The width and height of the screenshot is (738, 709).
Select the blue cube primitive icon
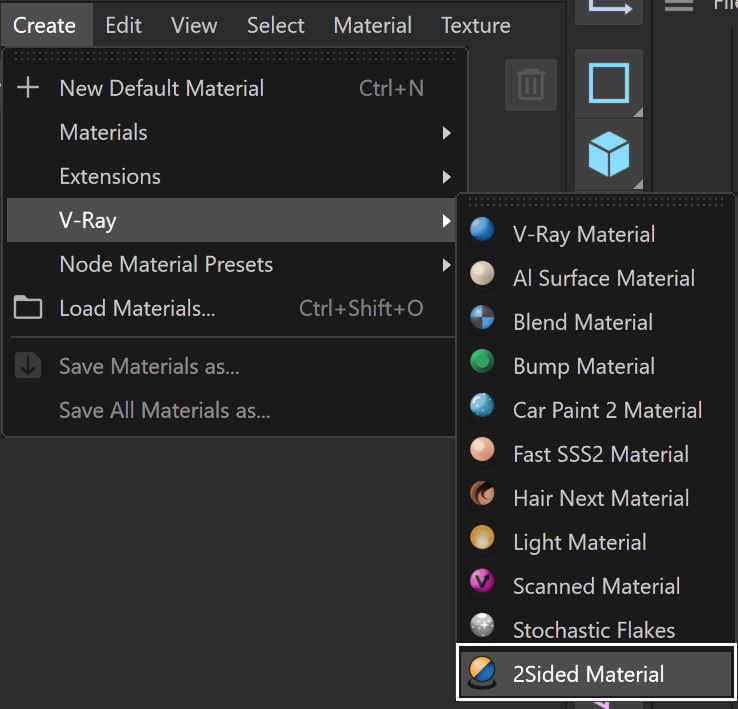[x=609, y=154]
